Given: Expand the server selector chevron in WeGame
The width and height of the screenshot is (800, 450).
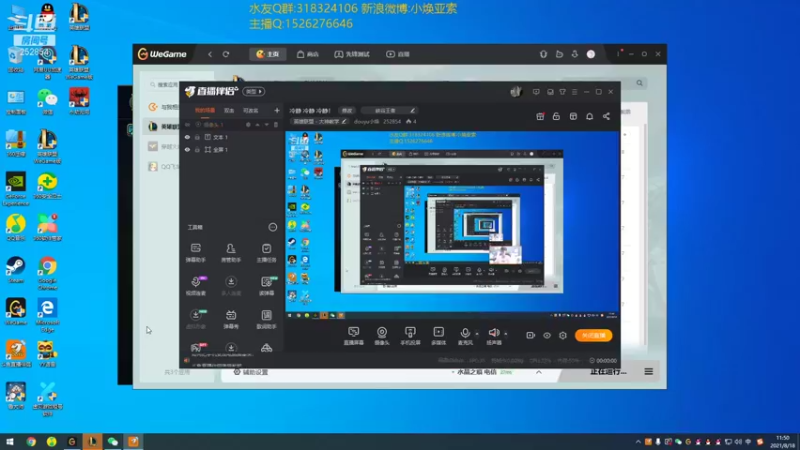Looking at the screenshot, I should [x=539, y=372].
